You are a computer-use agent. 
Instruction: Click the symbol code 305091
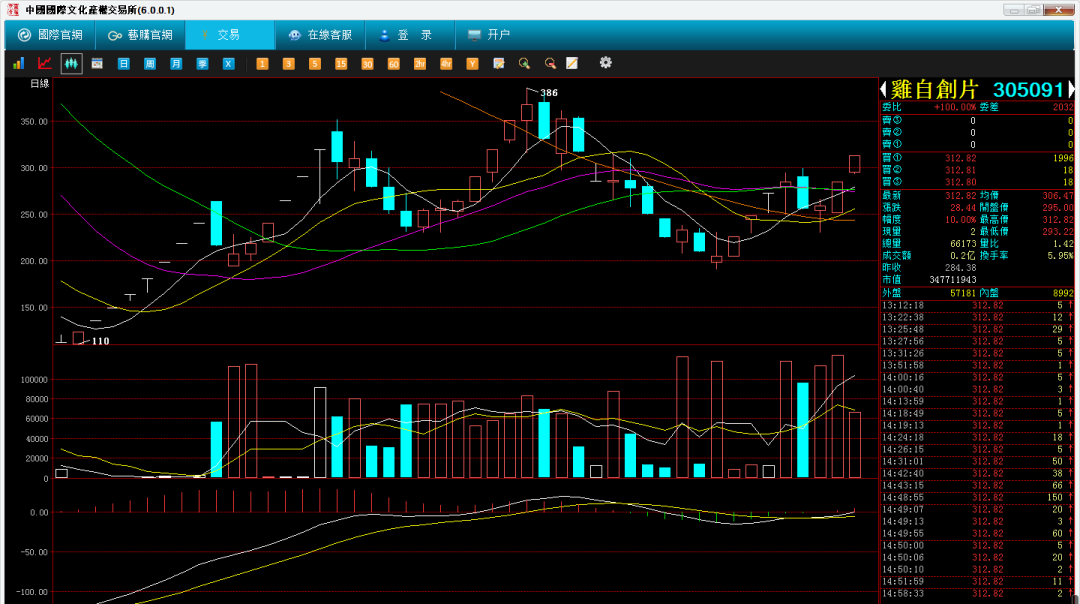pos(1028,90)
